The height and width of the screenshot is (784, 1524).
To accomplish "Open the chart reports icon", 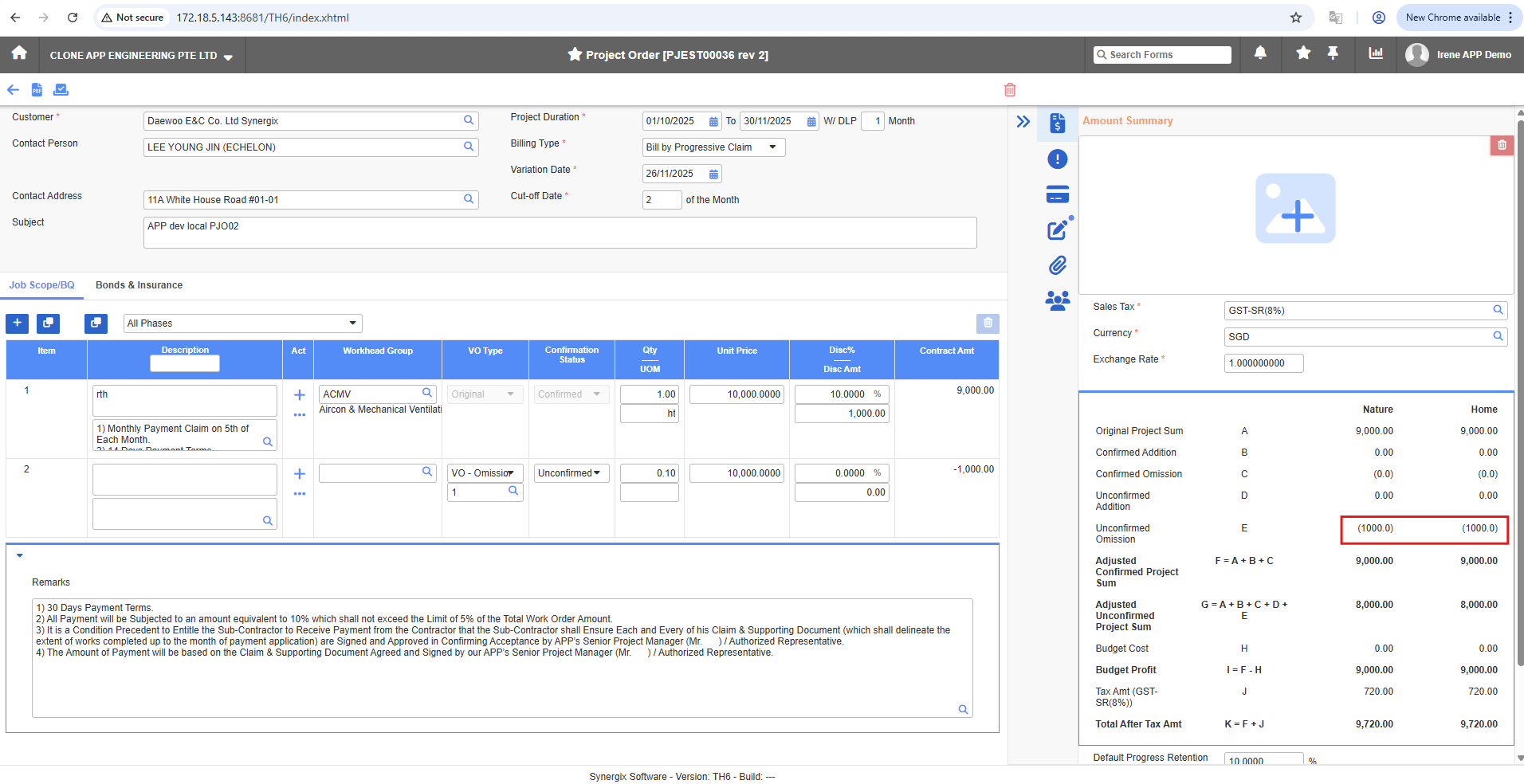I will pyautogui.click(x=1376, y=53).
